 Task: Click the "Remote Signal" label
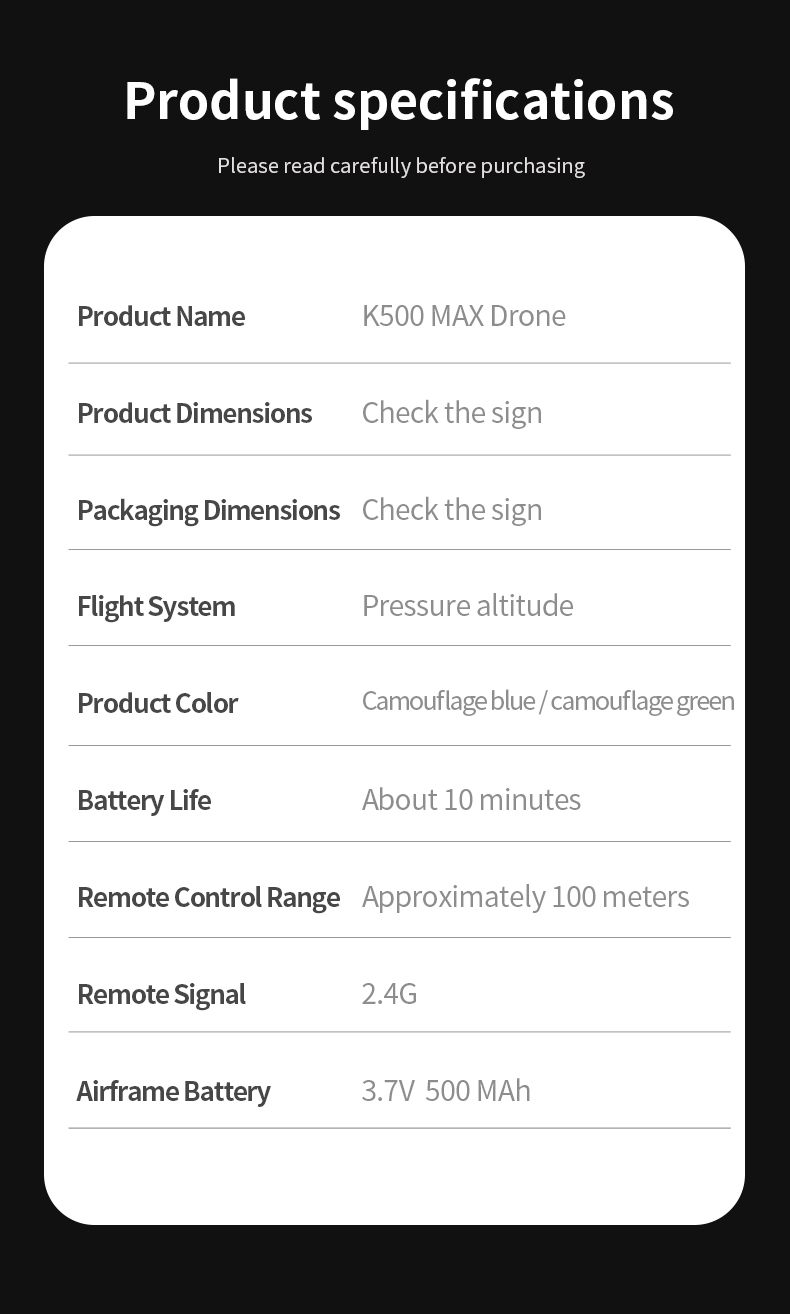pyautogui.click(x=161, y=994)
